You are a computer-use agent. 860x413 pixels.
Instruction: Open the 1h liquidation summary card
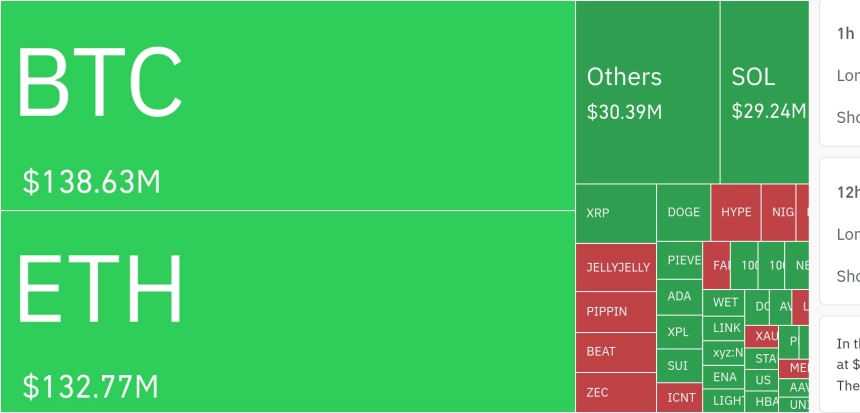(x=840, y=72)
